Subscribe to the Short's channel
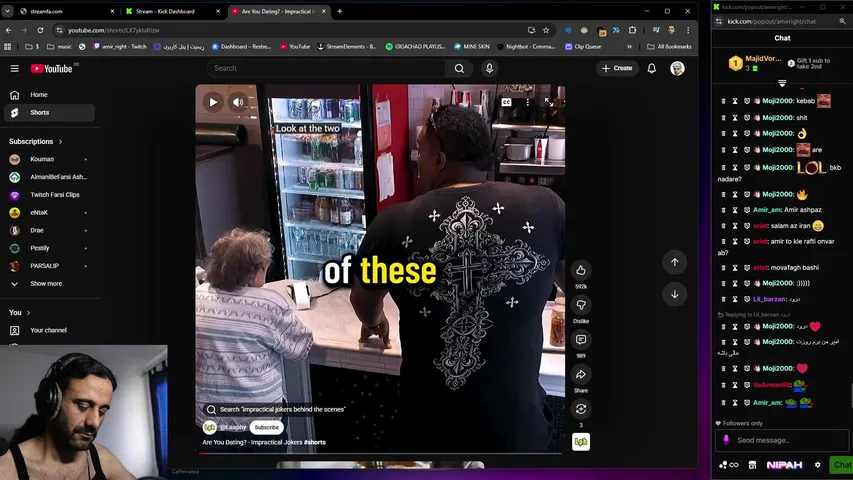 267,428
